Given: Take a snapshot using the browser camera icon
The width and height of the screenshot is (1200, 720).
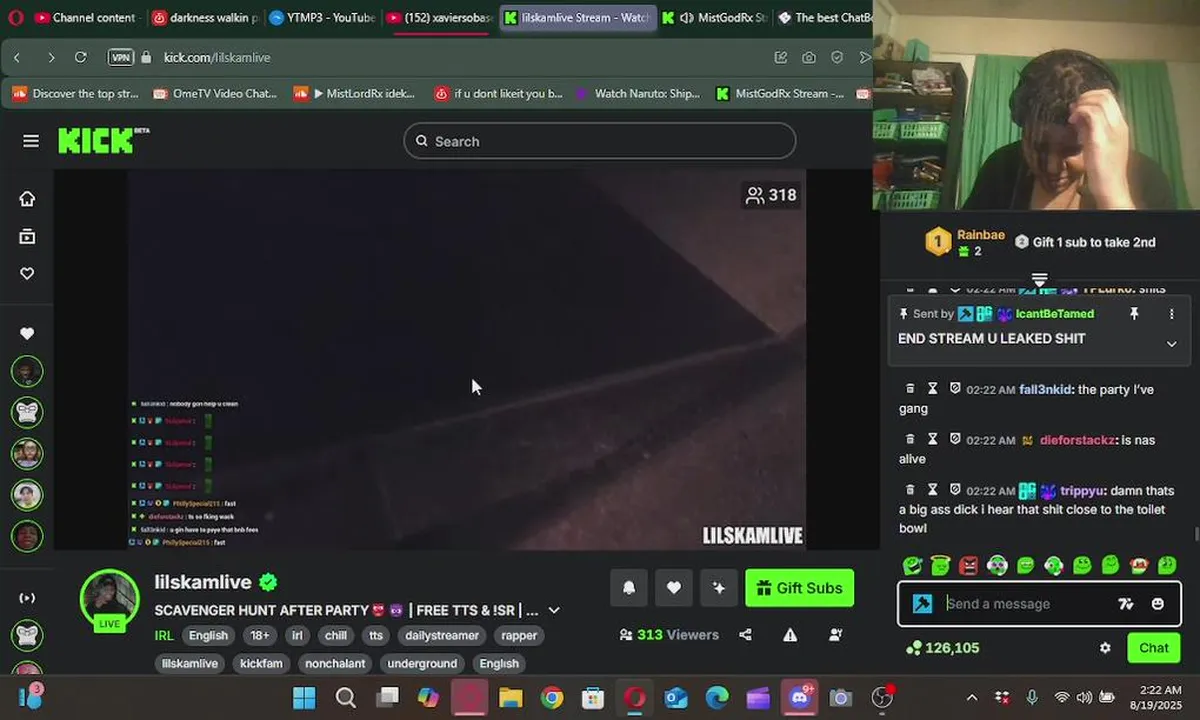Looking at the screenshot, I should [x=808, y=57].
